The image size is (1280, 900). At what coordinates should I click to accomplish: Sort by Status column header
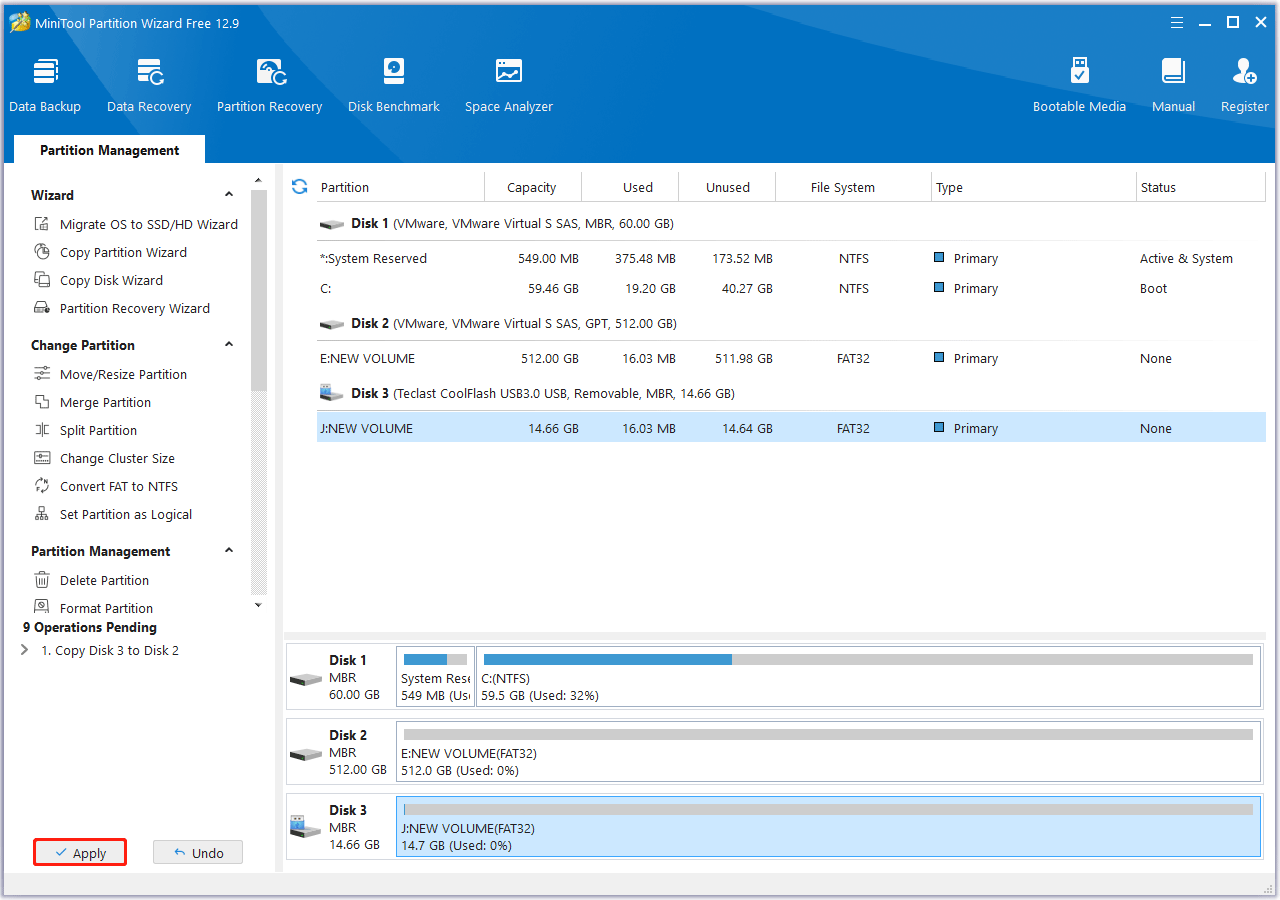click(1200, 187)
